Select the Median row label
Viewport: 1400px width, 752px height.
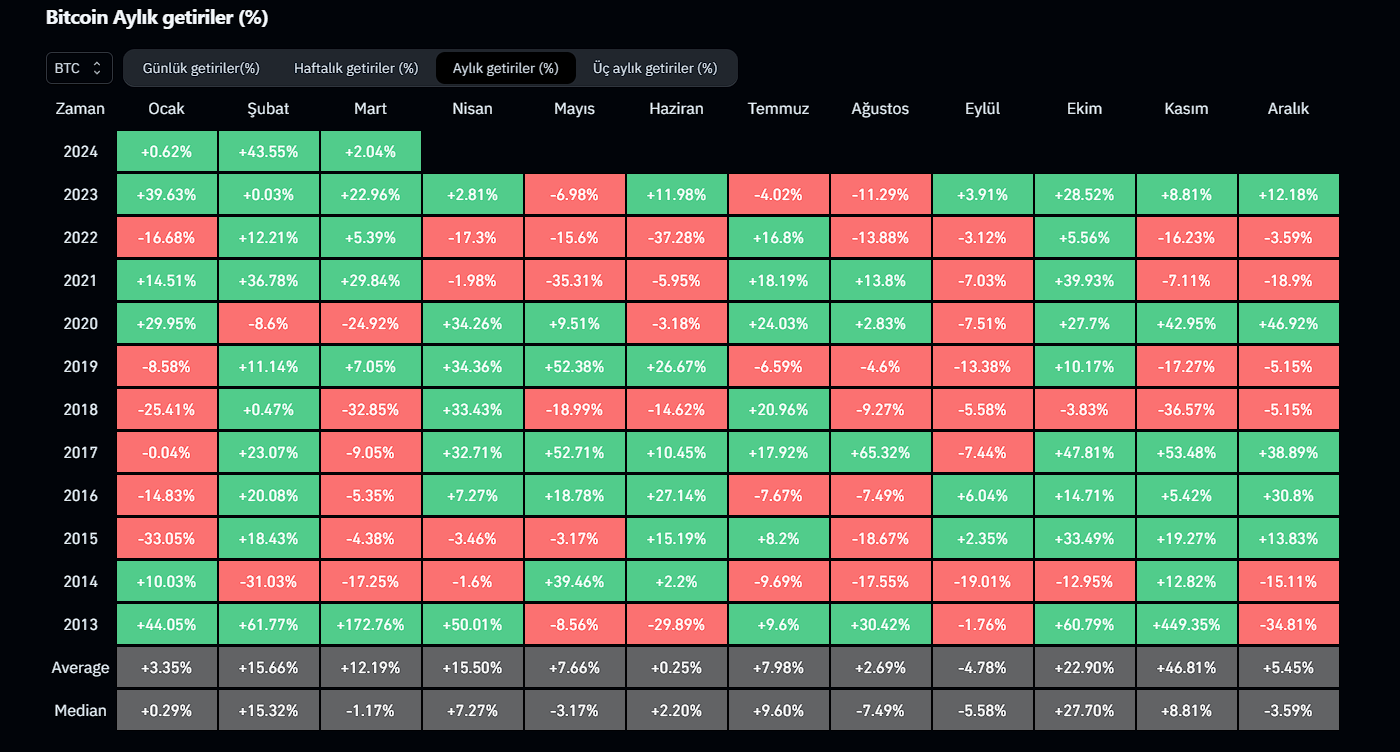click(80, 711)
